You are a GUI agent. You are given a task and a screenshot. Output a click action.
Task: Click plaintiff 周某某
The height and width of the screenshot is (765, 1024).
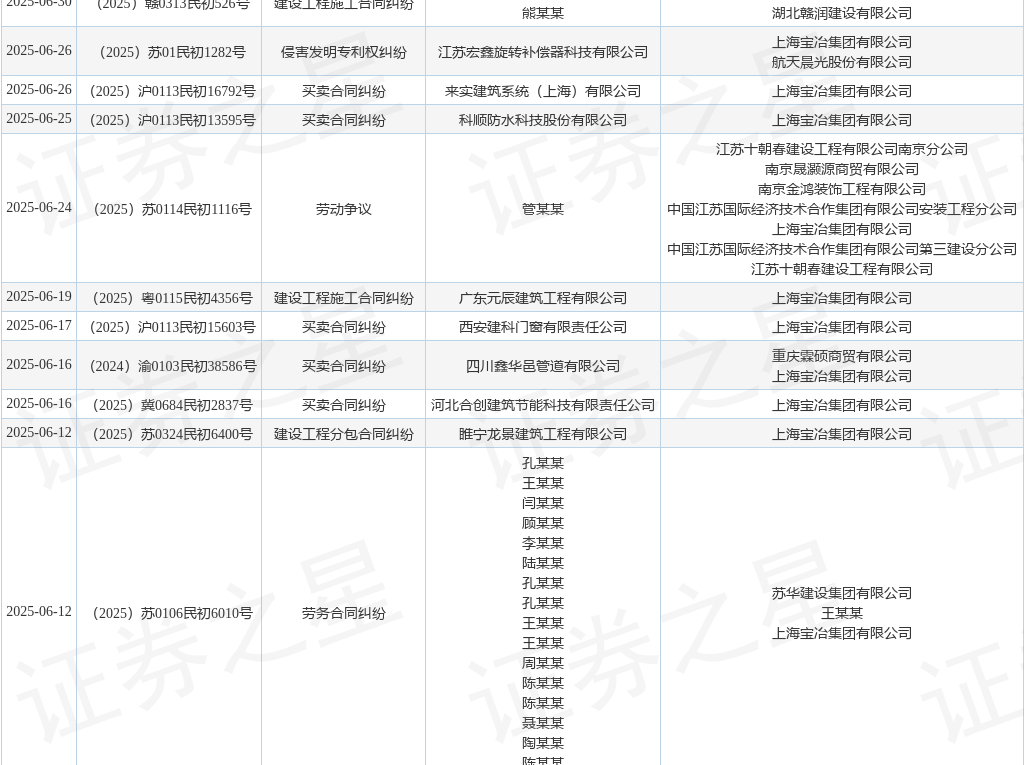[x=543, y=663]
